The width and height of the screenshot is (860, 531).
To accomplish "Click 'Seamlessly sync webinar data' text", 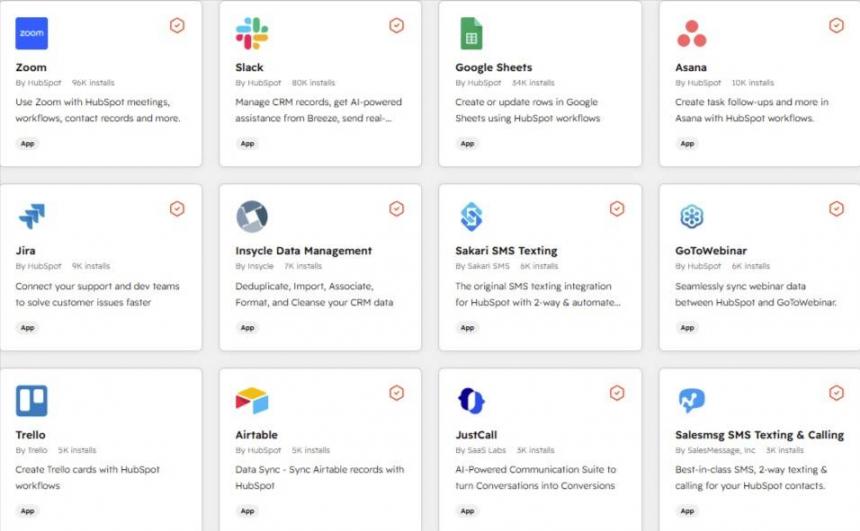I will pyautogui.click(x=756, y=294).
